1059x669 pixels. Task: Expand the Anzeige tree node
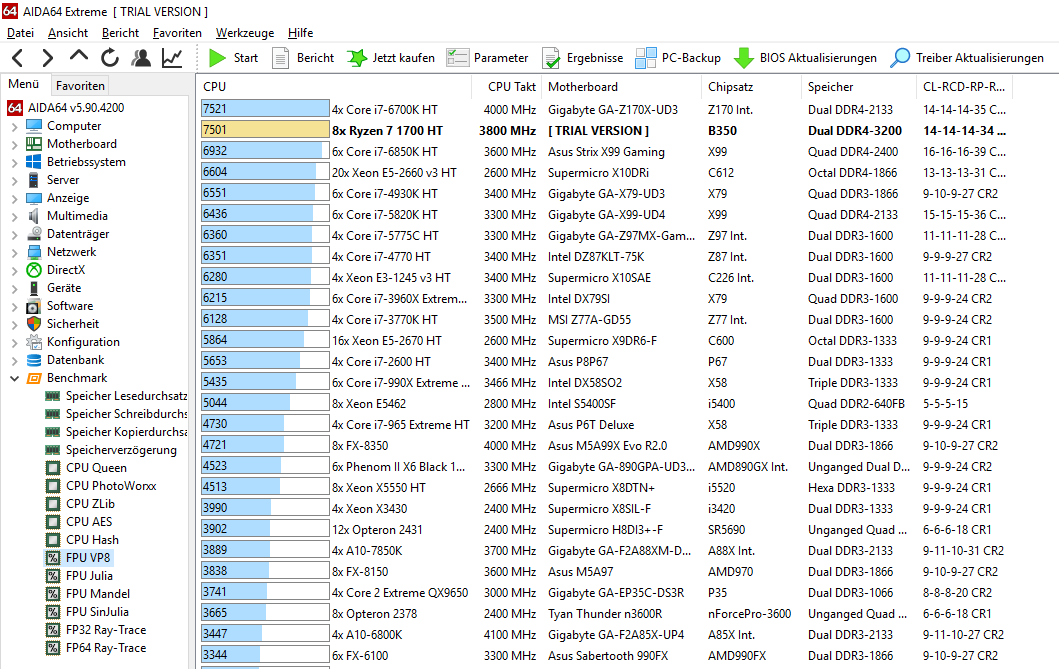[14, 198]
